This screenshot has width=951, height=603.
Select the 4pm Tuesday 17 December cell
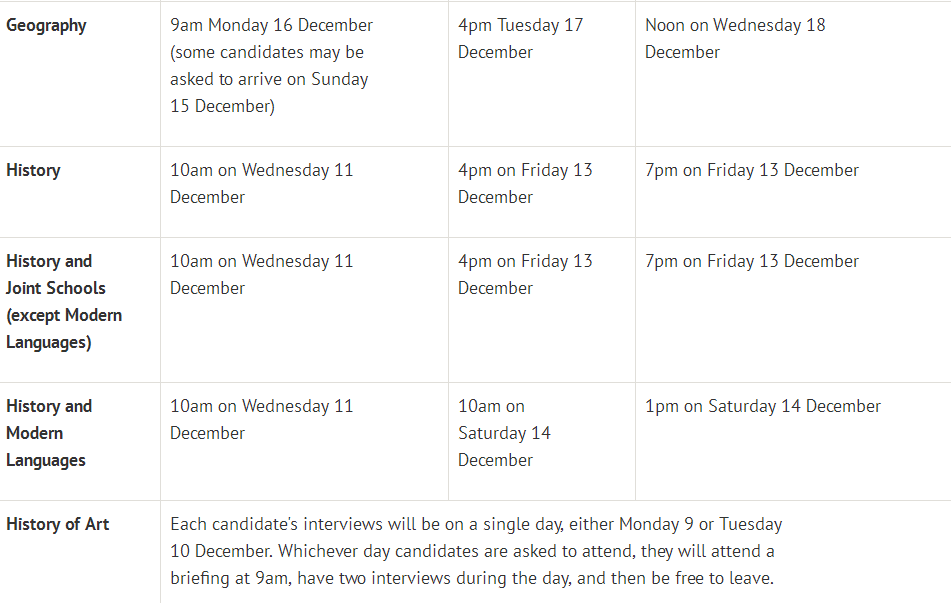520,38
